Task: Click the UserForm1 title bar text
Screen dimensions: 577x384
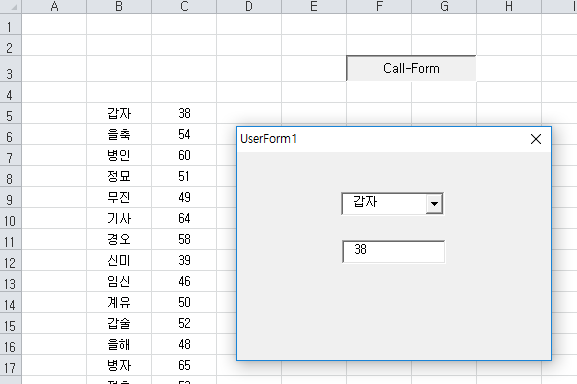Action: tap(268, 139)
